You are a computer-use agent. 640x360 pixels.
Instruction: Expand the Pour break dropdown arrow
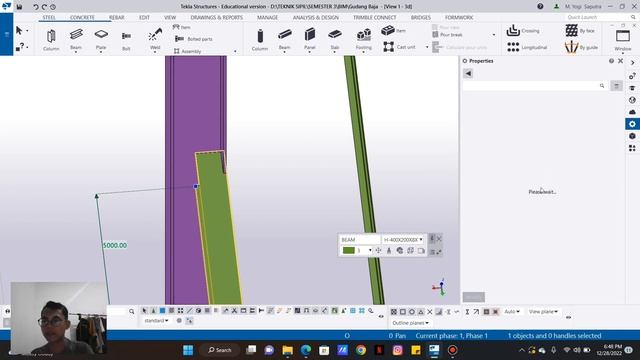point(493,35)
